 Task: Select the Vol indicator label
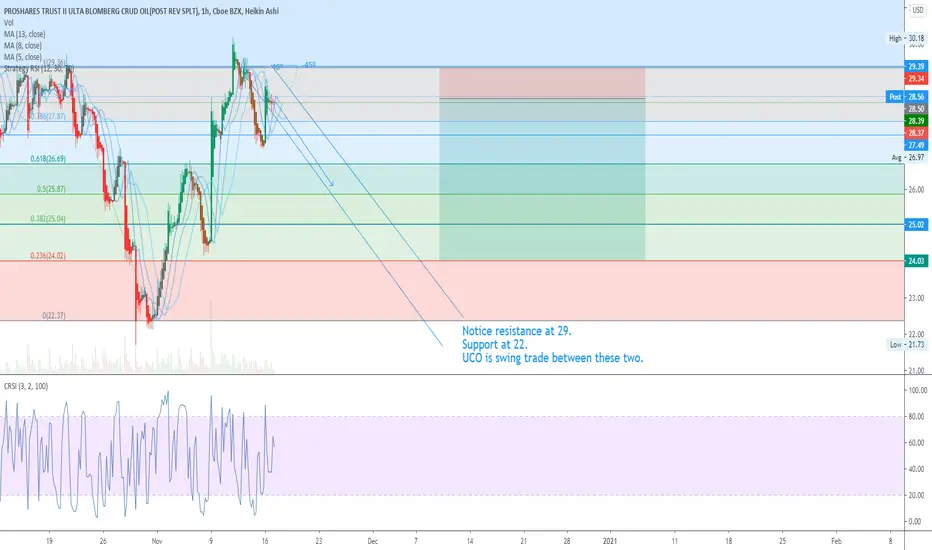8,23
